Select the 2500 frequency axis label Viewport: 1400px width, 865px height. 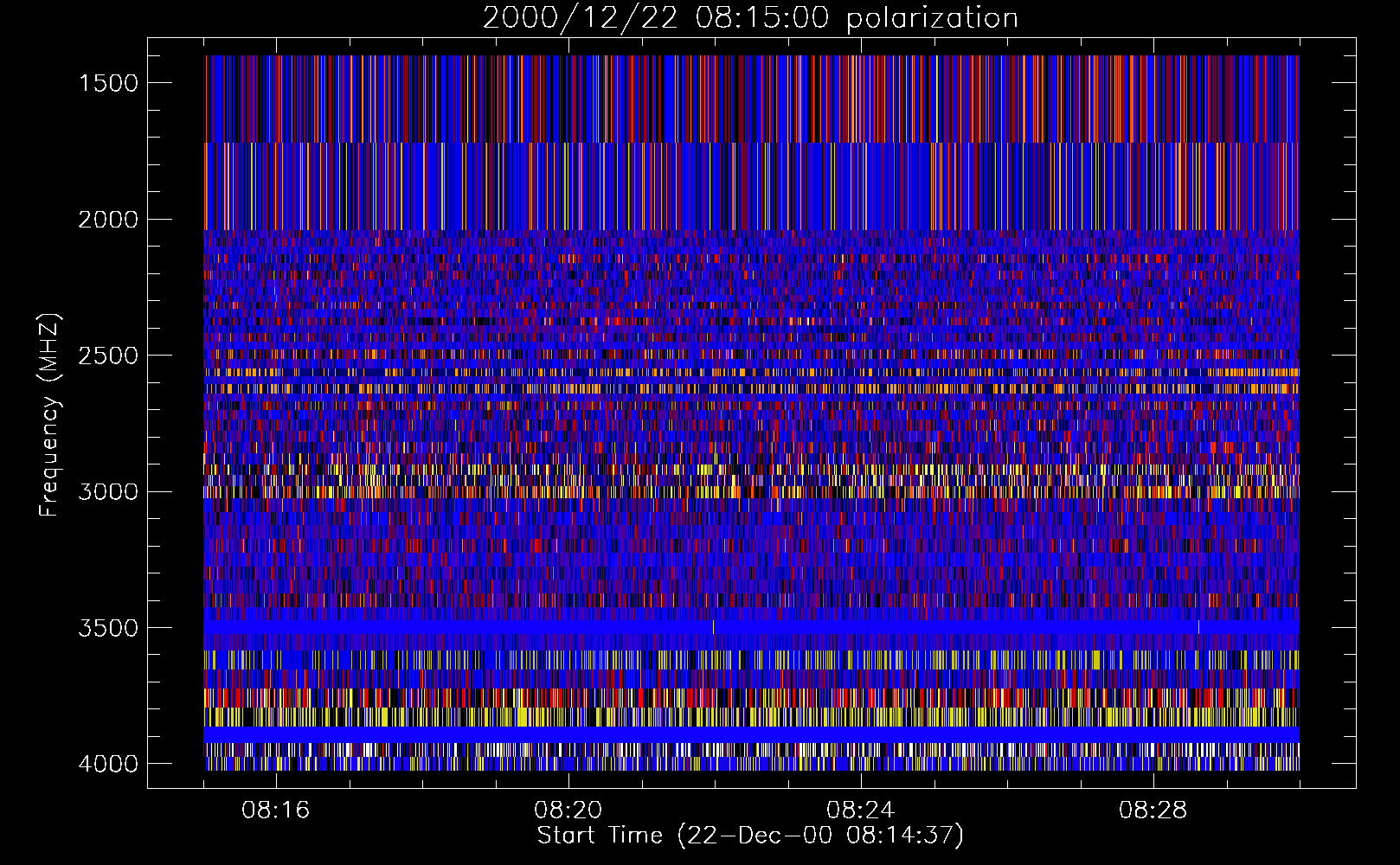click(x=108, y=356)
